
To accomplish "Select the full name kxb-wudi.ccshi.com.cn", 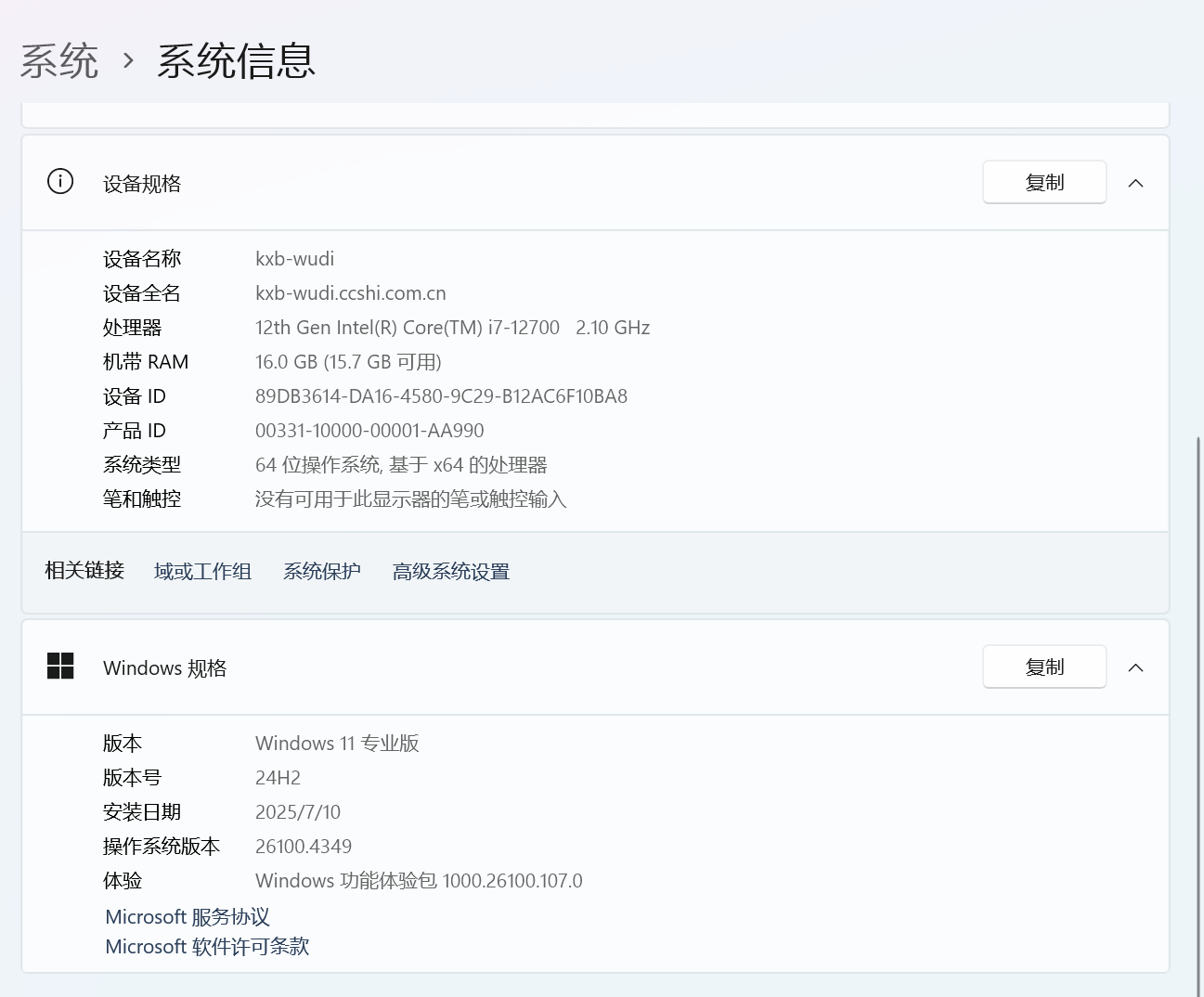I will [351, 293].
